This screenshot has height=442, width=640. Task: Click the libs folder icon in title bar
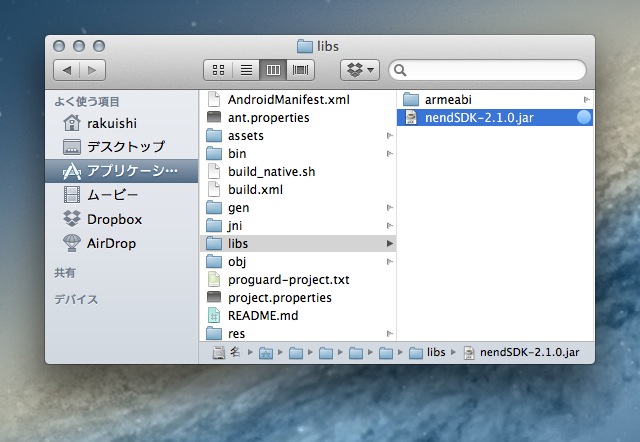click(304, 46)
